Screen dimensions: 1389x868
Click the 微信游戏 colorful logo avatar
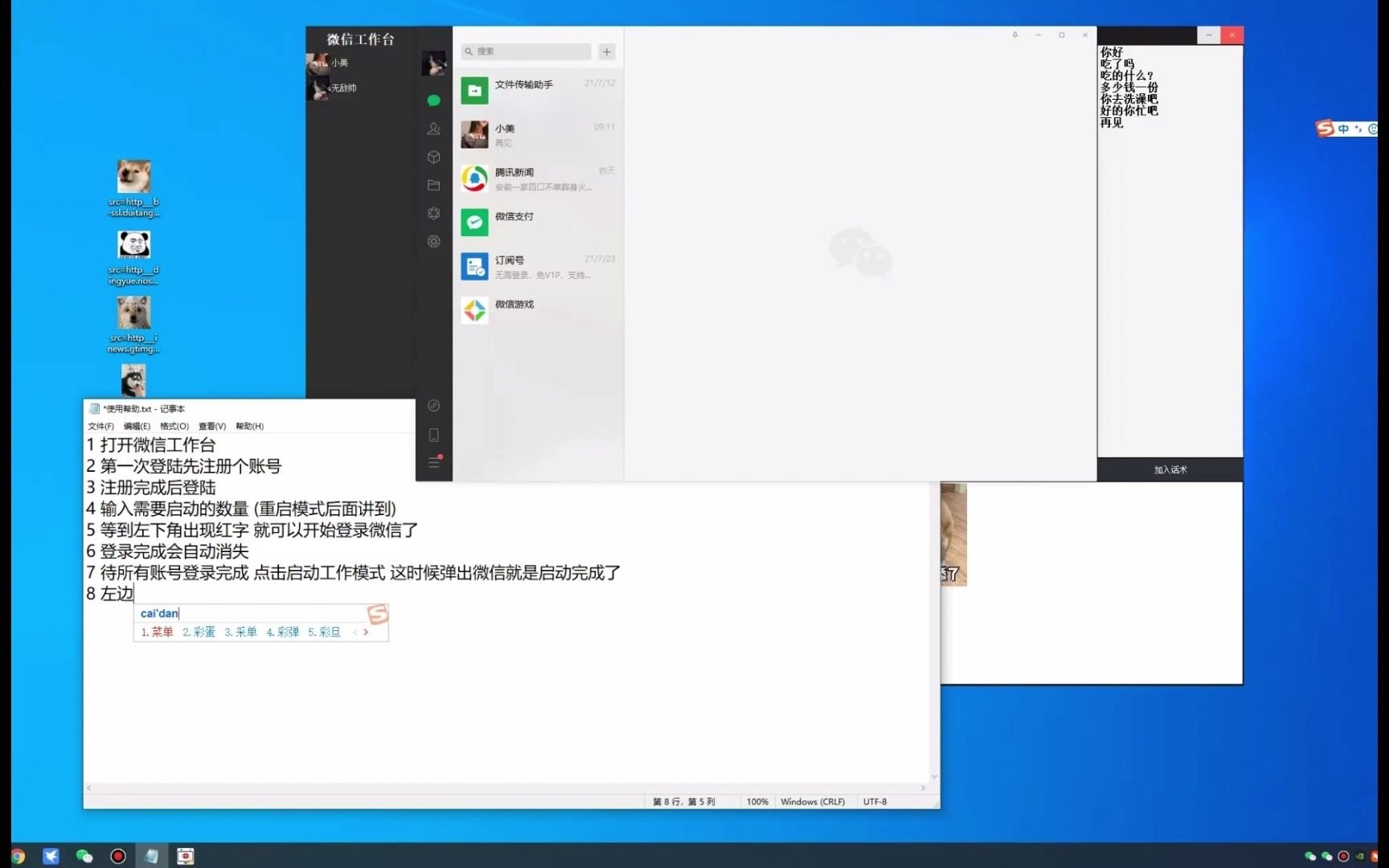[474, 310]
